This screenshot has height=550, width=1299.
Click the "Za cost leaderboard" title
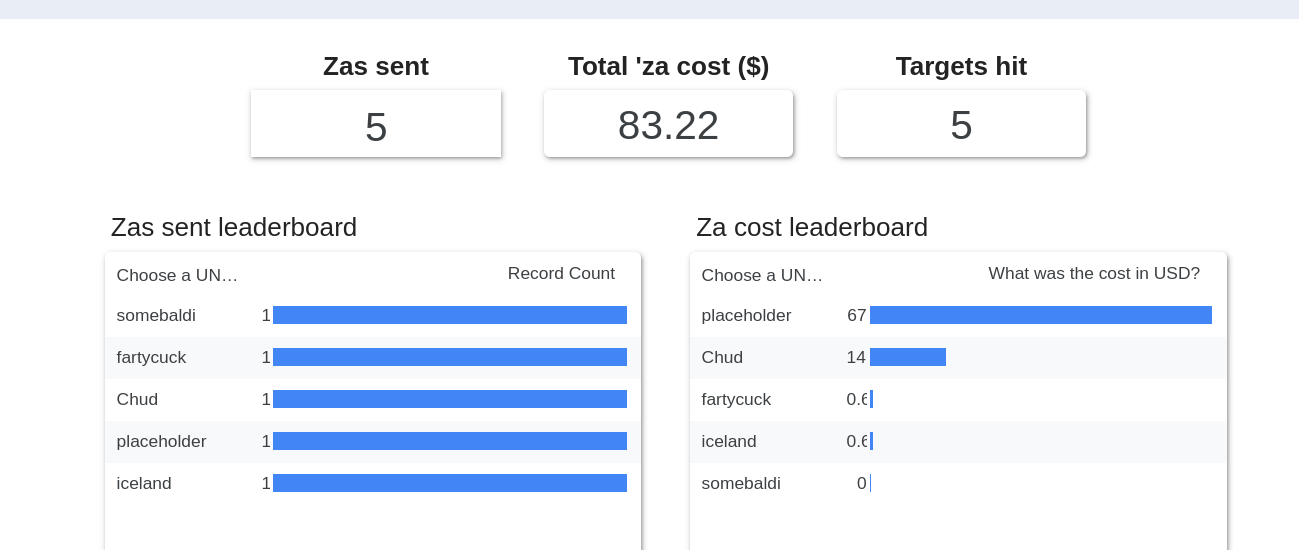pos(812,227)
